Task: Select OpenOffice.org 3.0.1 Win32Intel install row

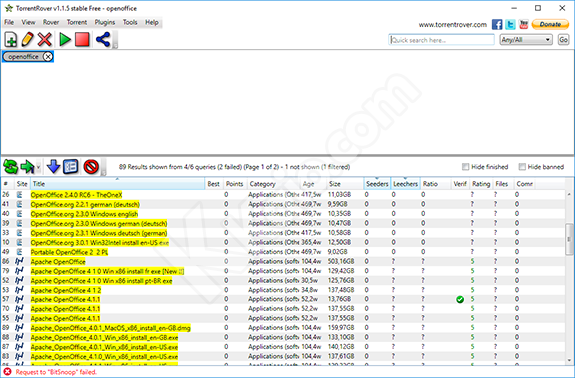Action: [x=283, y=242]
